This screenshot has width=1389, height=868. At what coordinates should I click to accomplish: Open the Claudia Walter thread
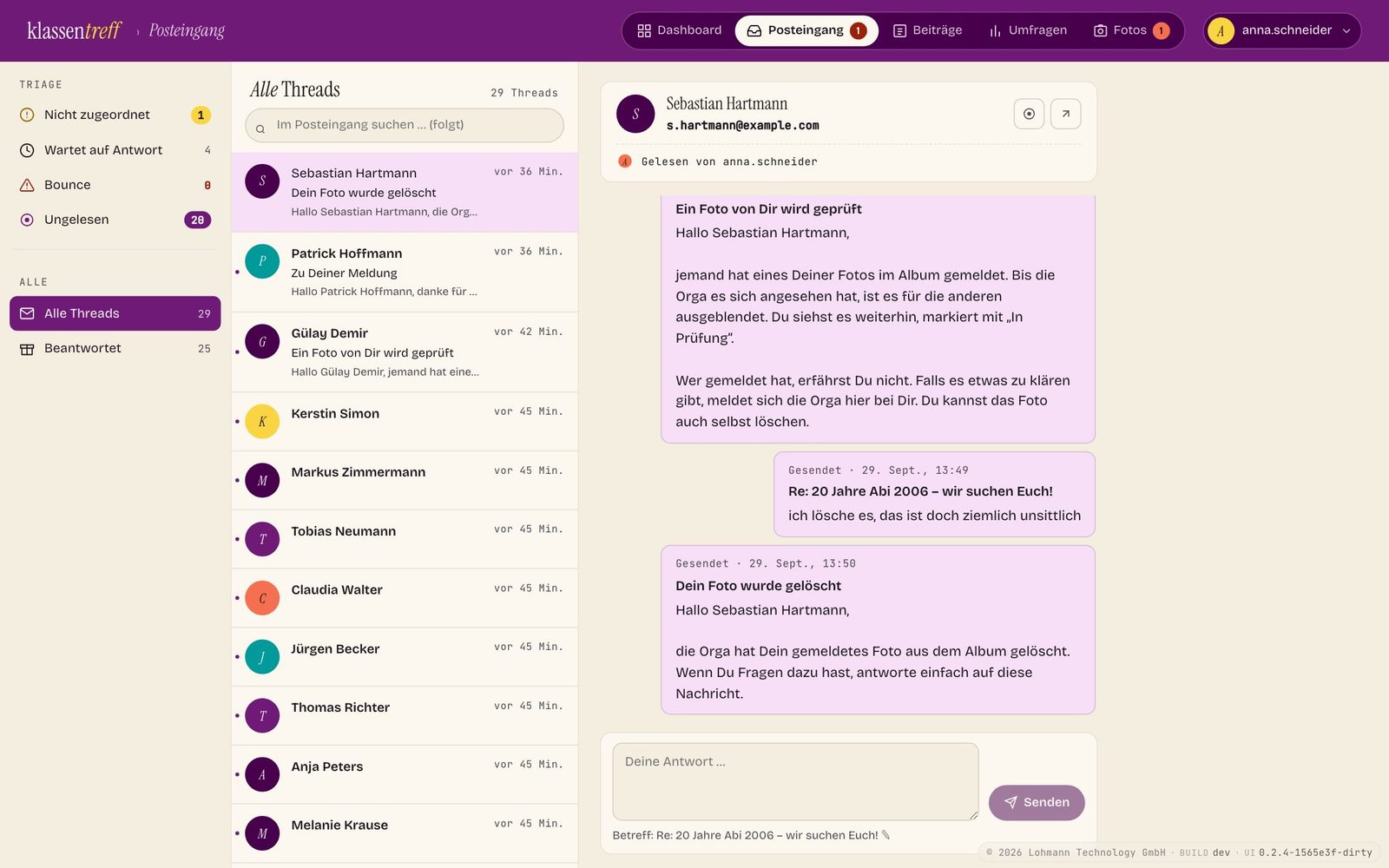pos(405,598)
